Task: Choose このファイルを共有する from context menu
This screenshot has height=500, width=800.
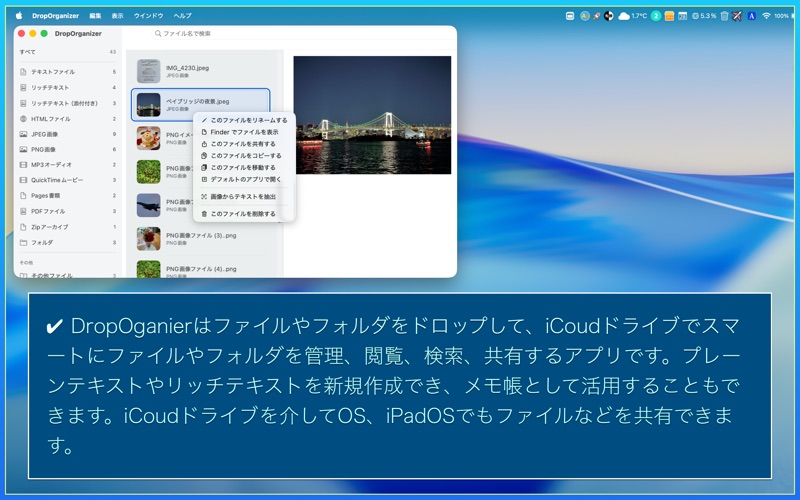Action: pyautogui.click(x=244, y=144)
